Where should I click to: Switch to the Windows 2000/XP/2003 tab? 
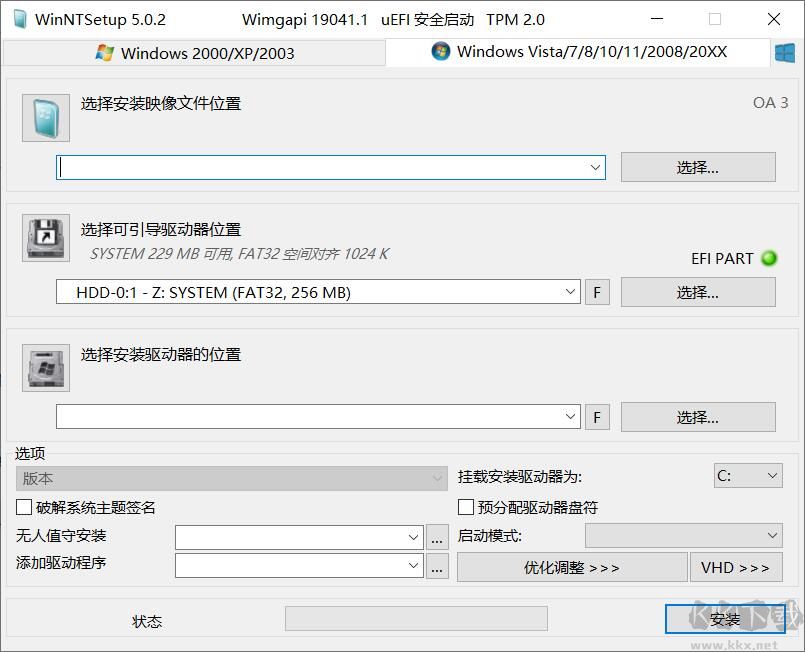click(195, 52)
